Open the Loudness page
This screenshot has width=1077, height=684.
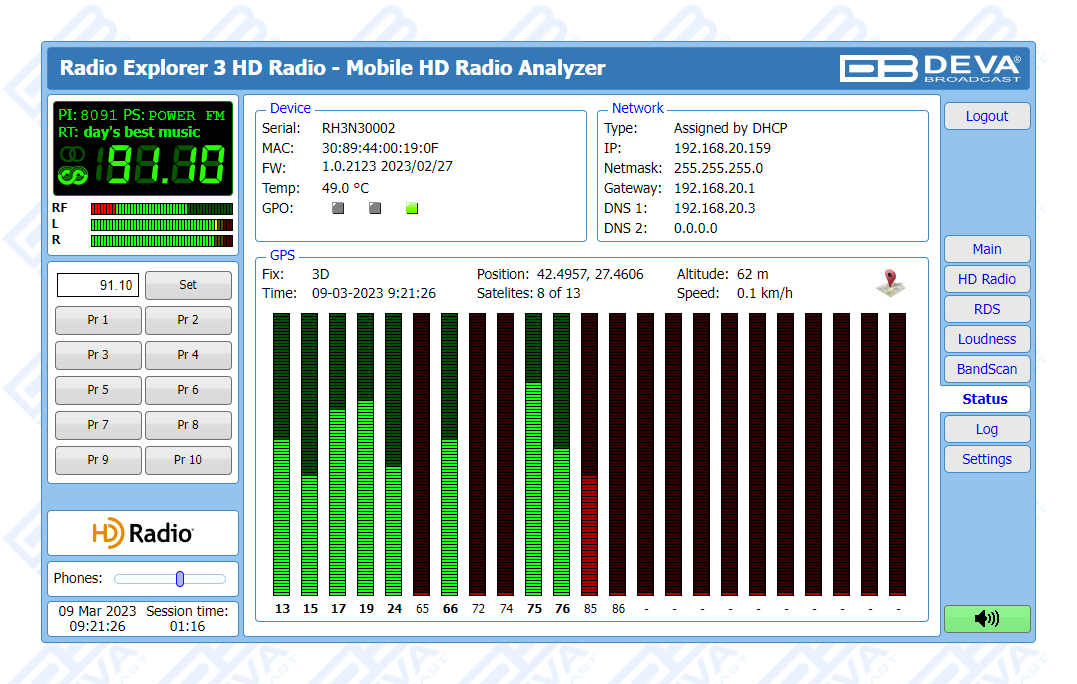point(986,339)
